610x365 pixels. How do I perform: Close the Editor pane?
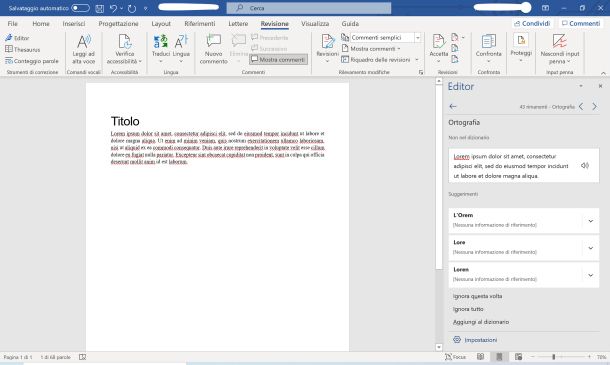[600, 86]
